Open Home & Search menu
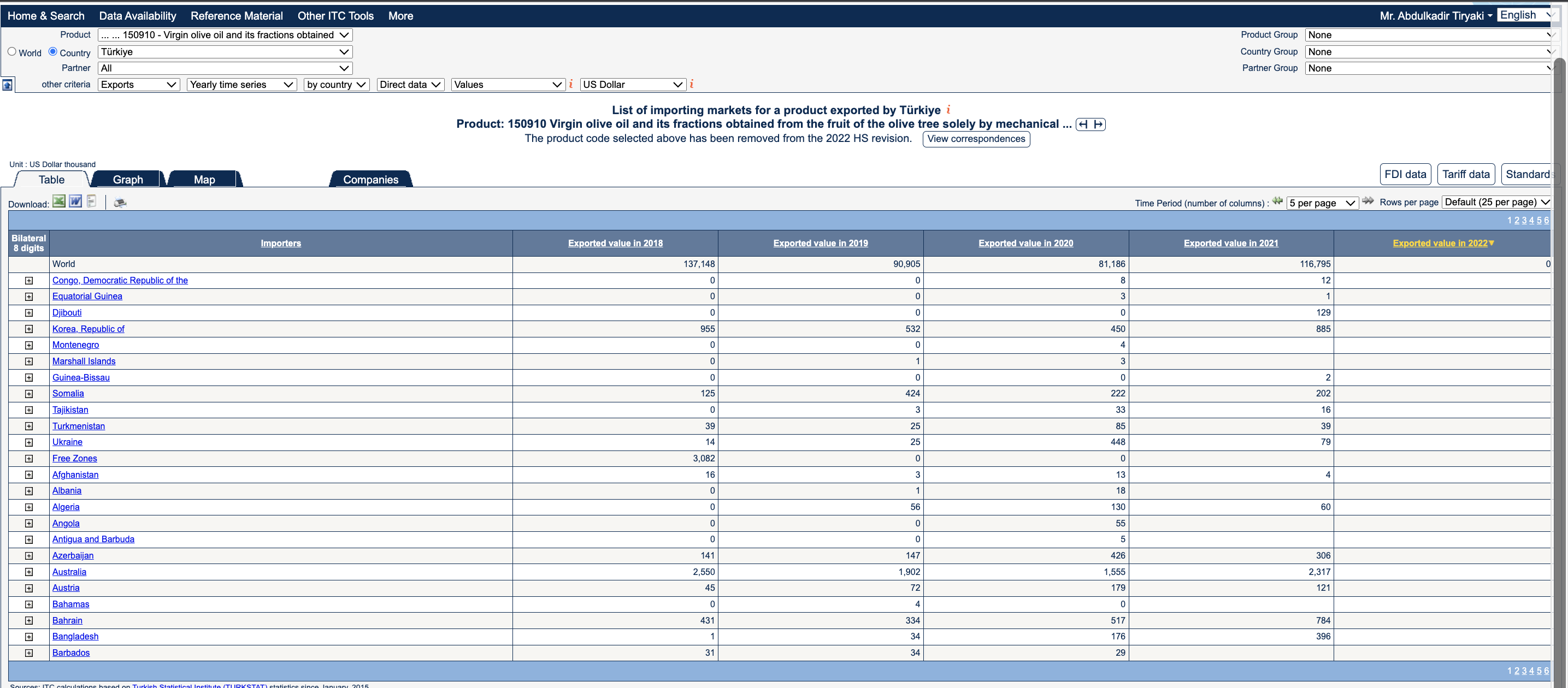The height and width of the screenshot is (688, 1568). pos(46,16)
